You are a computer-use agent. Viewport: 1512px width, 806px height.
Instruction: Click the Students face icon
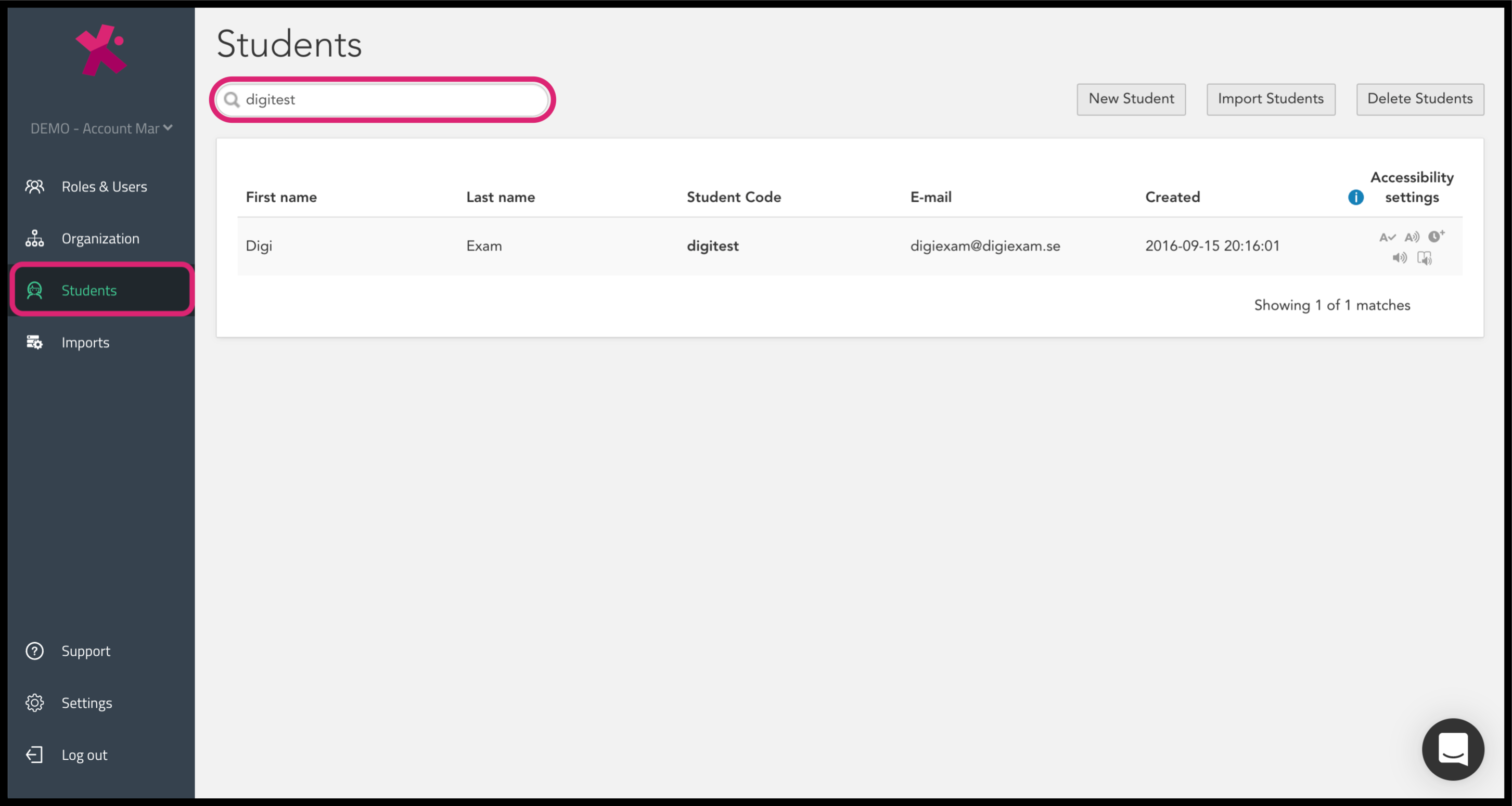pos(35,290)
